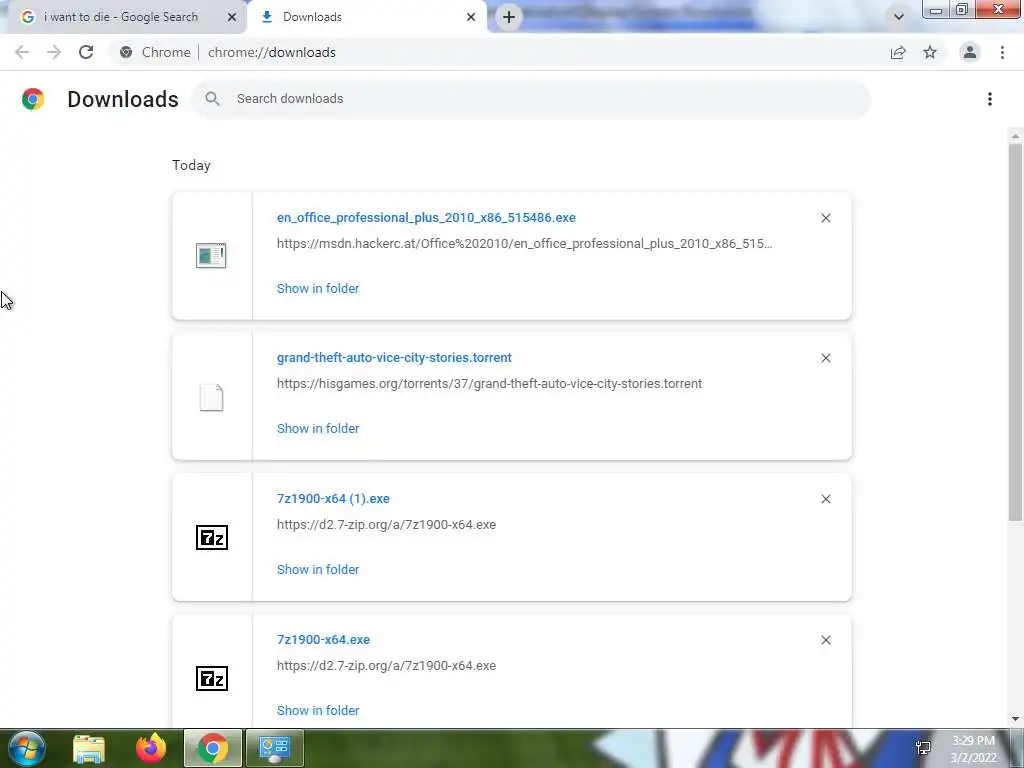Show 7z1900-x64.exe in folder
This screenshot has width=1024, height=768.
(x=318, y=711)
